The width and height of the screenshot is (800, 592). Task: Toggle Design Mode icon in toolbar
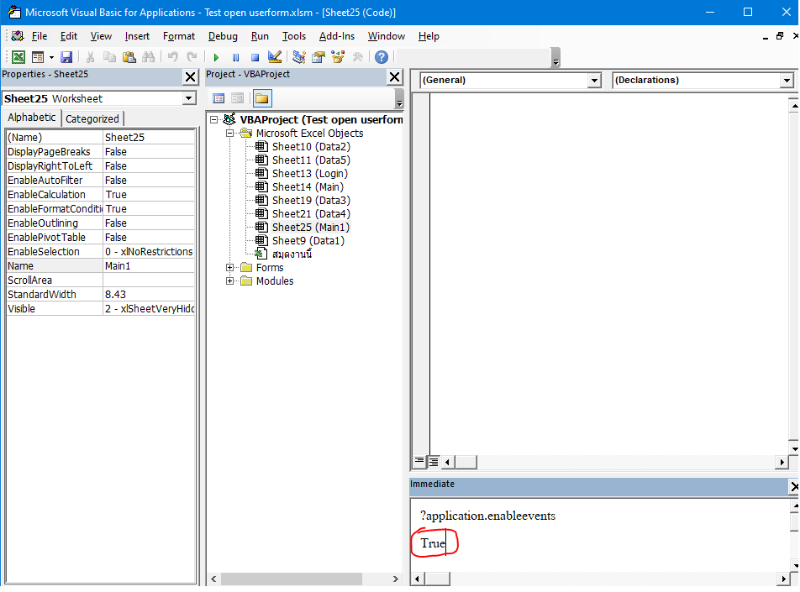pos(274,58)
